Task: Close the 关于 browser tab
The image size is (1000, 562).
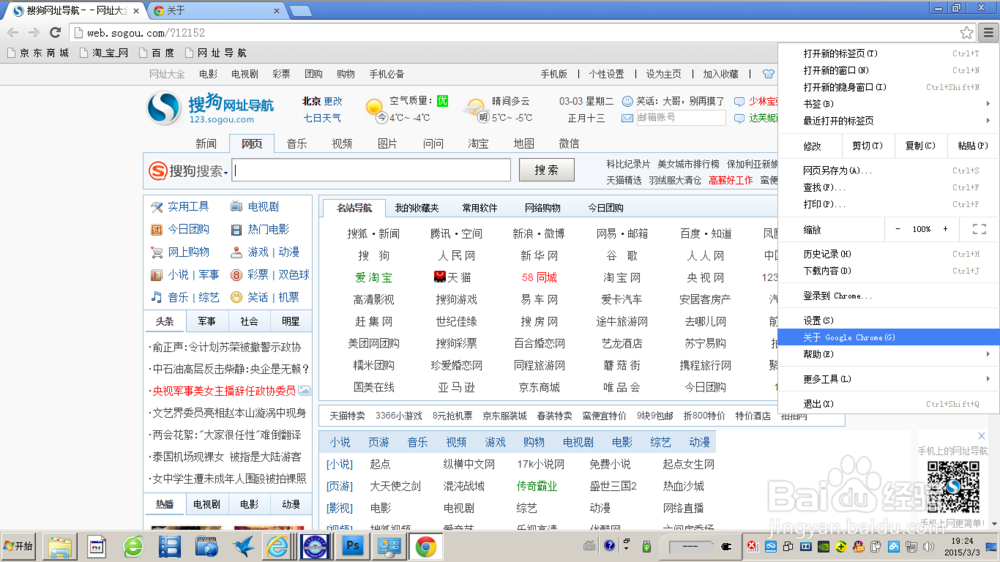Action: pyautogui.click(x=276, y=11)
